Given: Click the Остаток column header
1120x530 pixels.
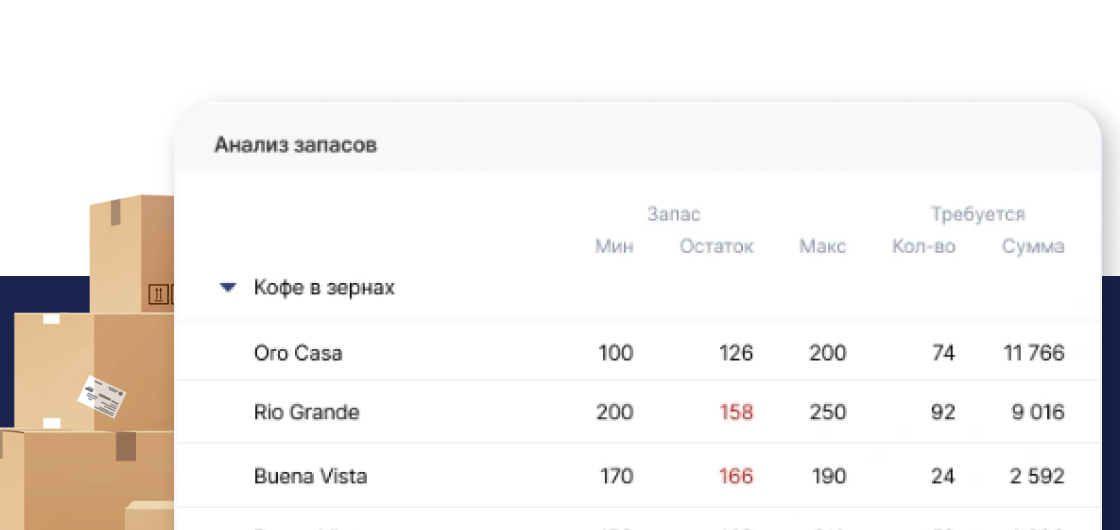Looking at the screenshot, I should pos(716,247).
